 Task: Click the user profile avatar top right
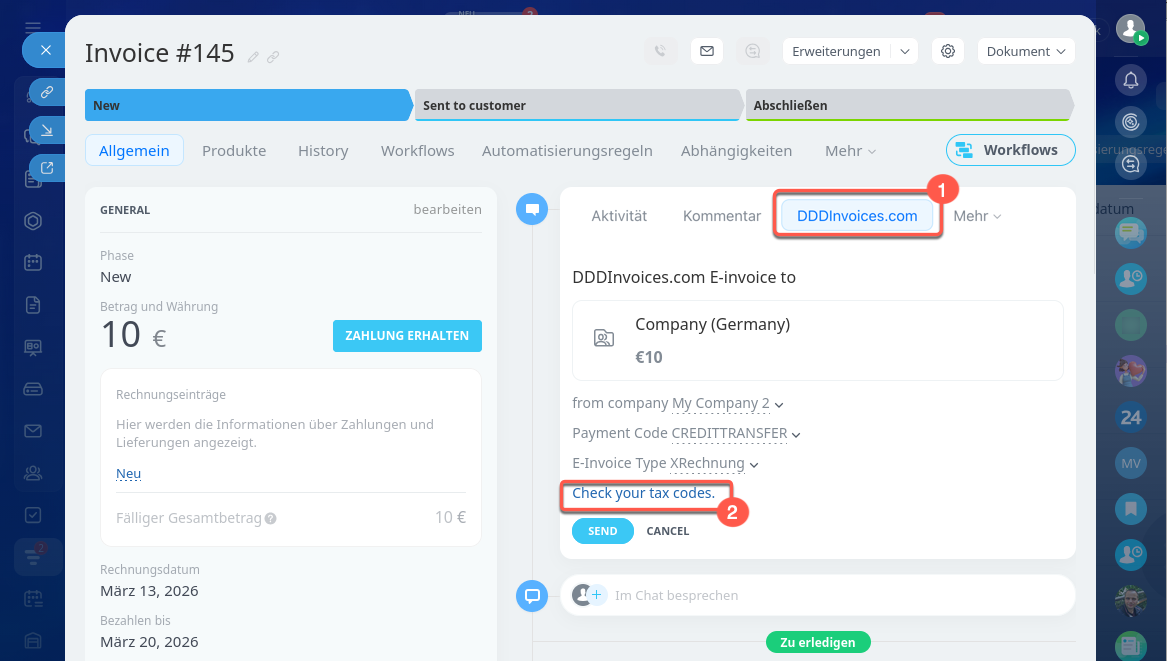pyautogui.click(x=1131, y=29)
